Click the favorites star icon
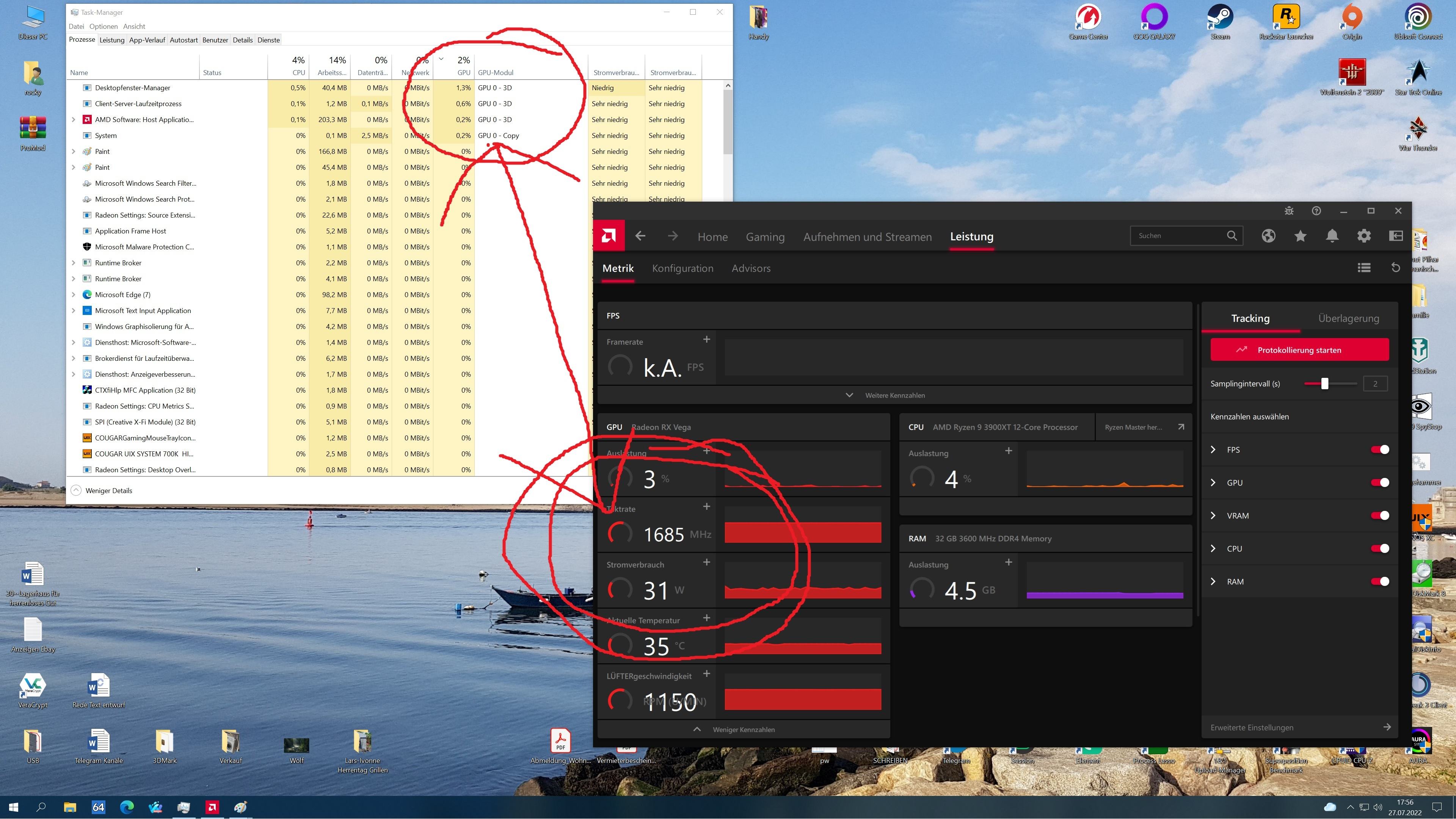Screen dimensions: 1456x819 tap(1300, 235)
